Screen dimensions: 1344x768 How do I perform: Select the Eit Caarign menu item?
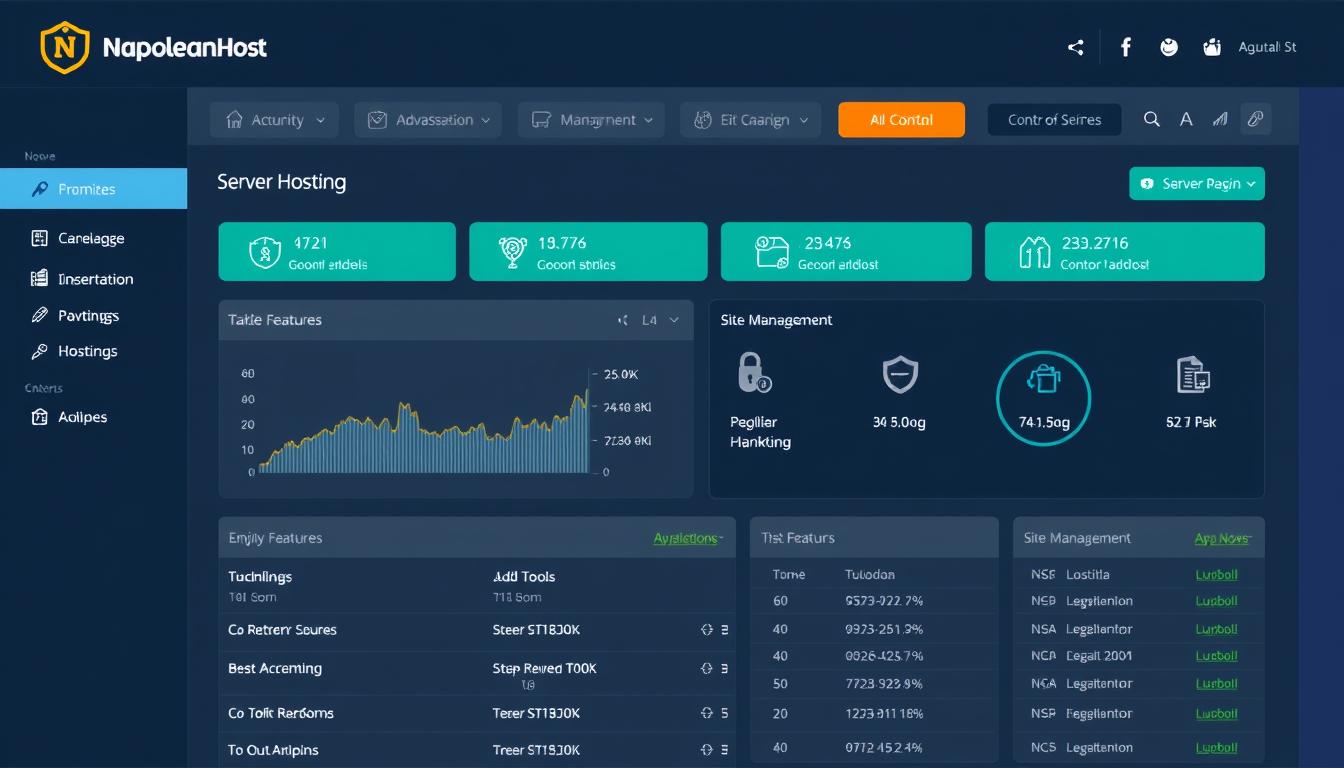(x=750, y=119)
